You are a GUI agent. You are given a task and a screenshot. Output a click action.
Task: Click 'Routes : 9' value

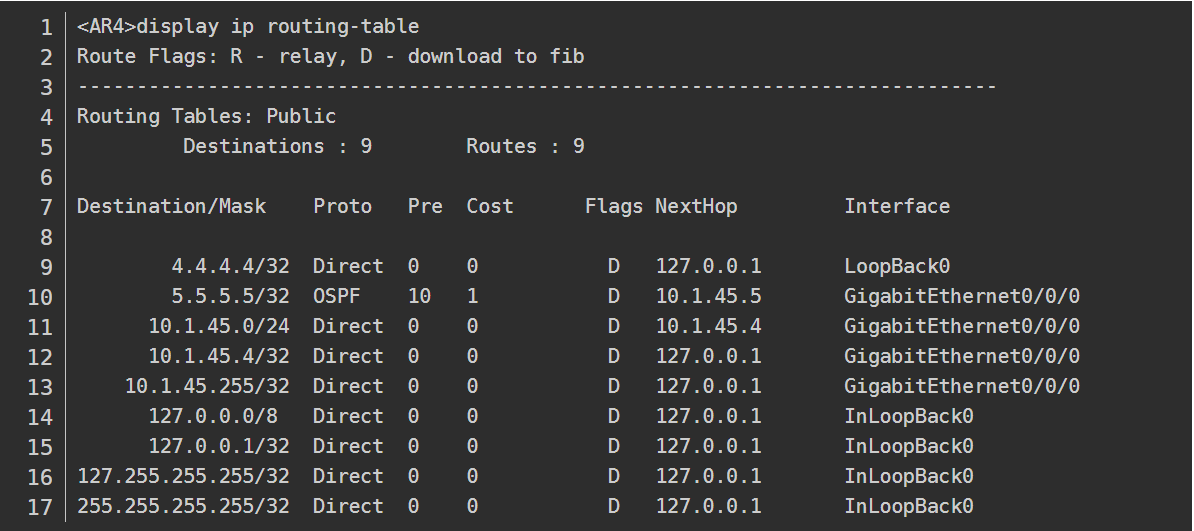coord(525,146)
